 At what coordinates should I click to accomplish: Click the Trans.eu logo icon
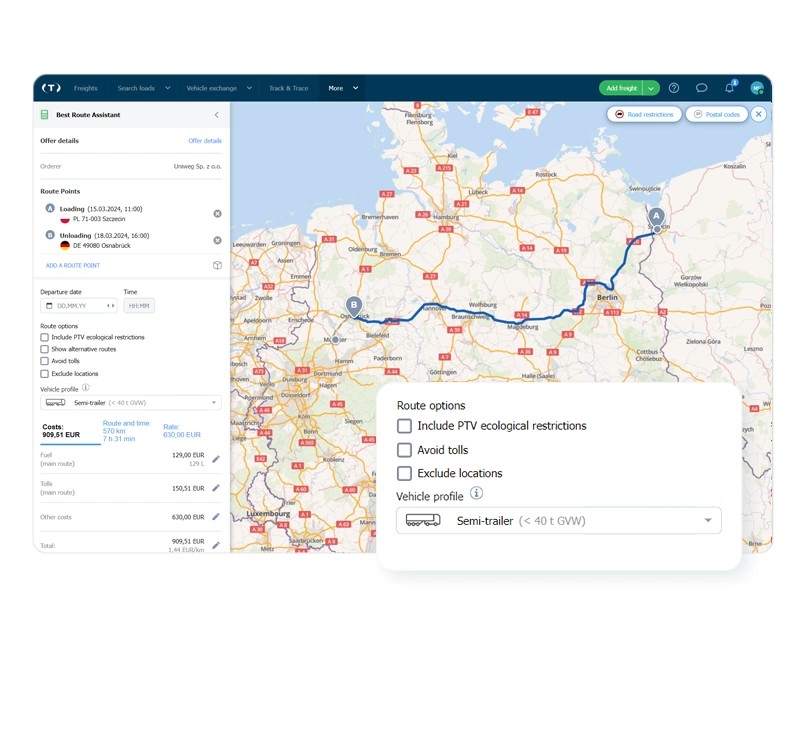(x=51, y=88)
